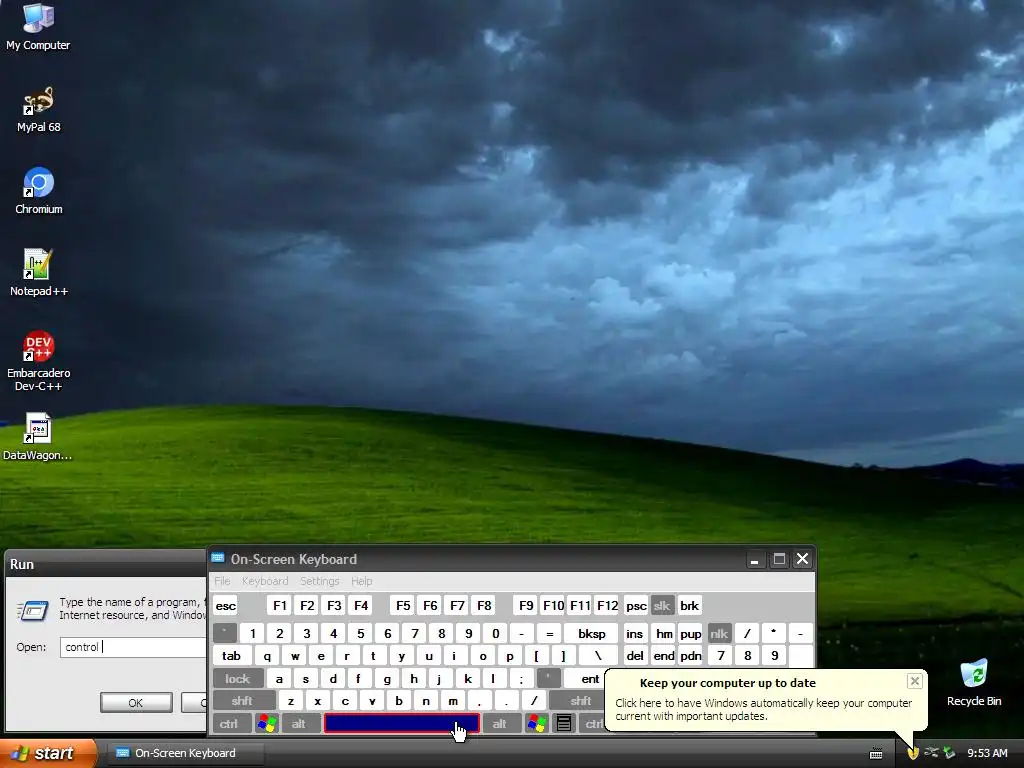The image size is (1024, 768).
Task: Click the Start button
Action: [x=48, y=753]
